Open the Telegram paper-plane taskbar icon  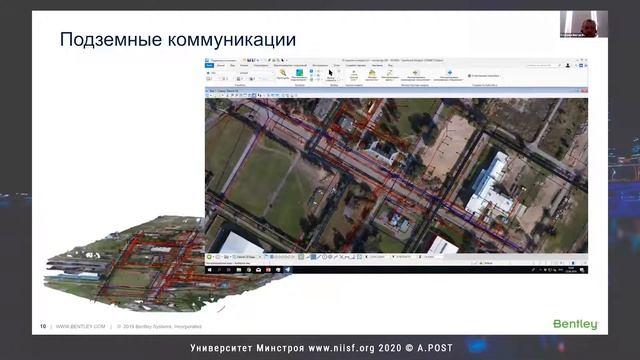288,270
